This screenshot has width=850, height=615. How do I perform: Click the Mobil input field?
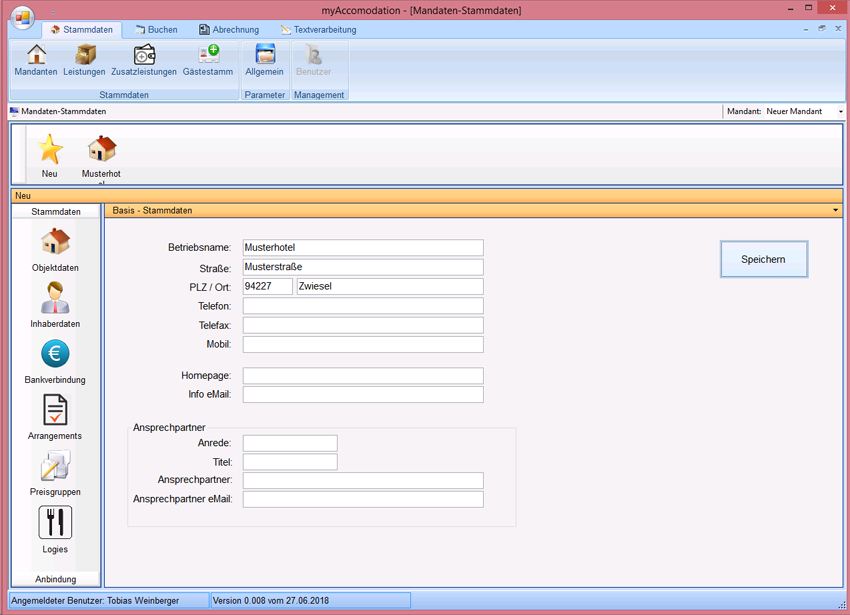[x=363, y=344]
